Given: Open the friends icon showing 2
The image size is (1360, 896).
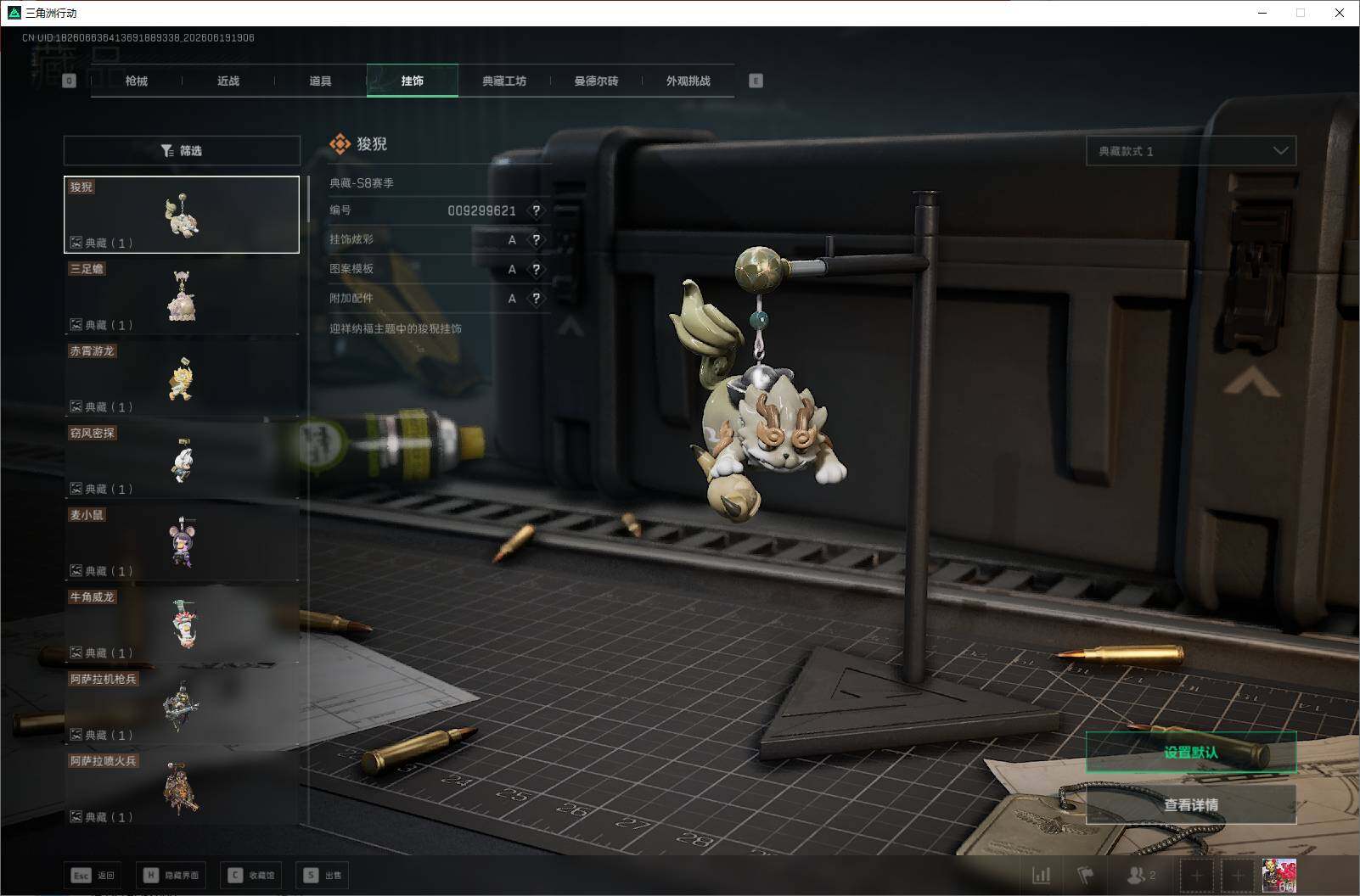Looking at the screenshot, I should click(x=1140, y=875).
